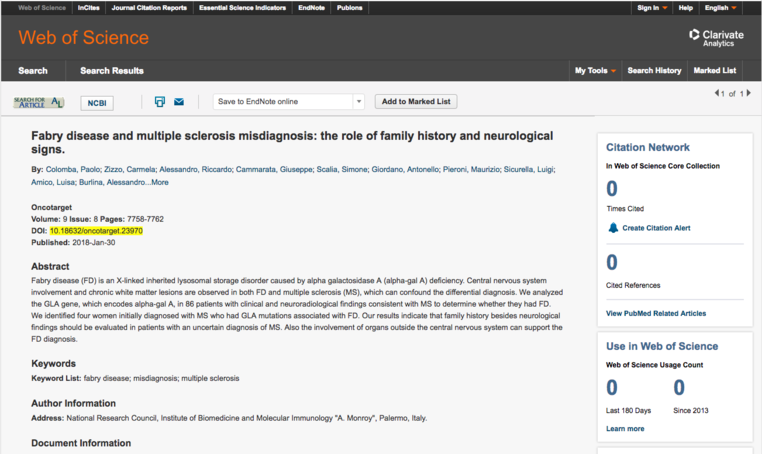This screenshot has height=454, width=763.
Task: Click the article title Fabry disease
Action: pos(292,142)
